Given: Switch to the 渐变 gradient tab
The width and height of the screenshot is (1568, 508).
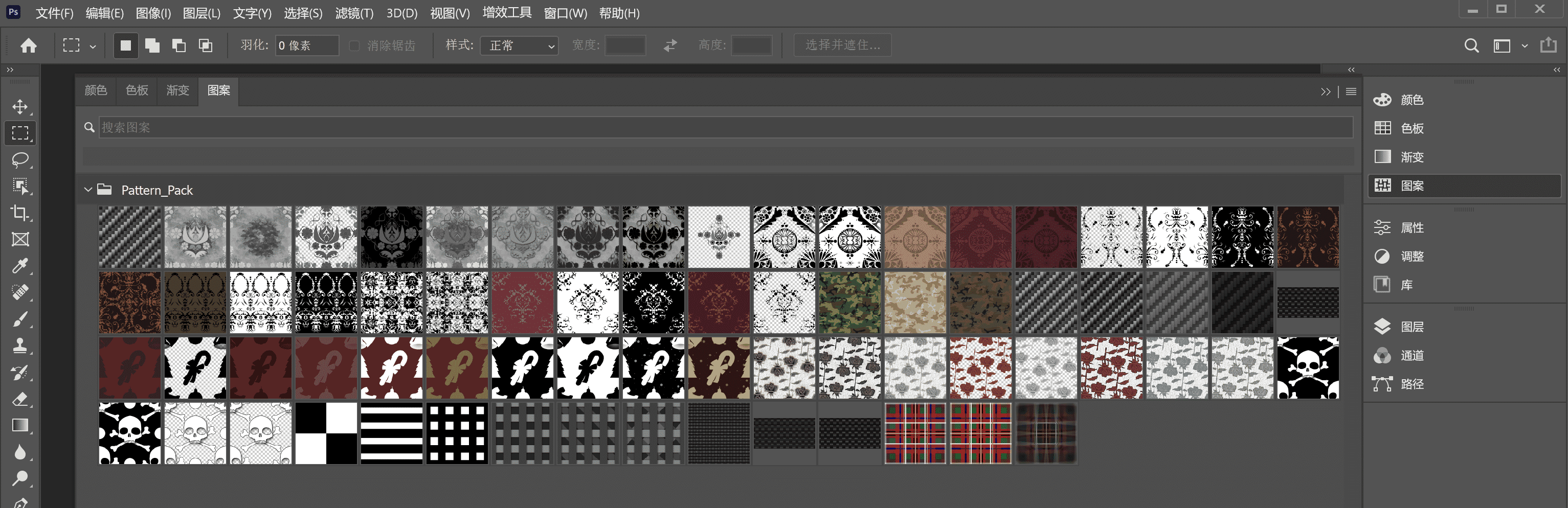Looking at the screenshot, I should point(178,90).
